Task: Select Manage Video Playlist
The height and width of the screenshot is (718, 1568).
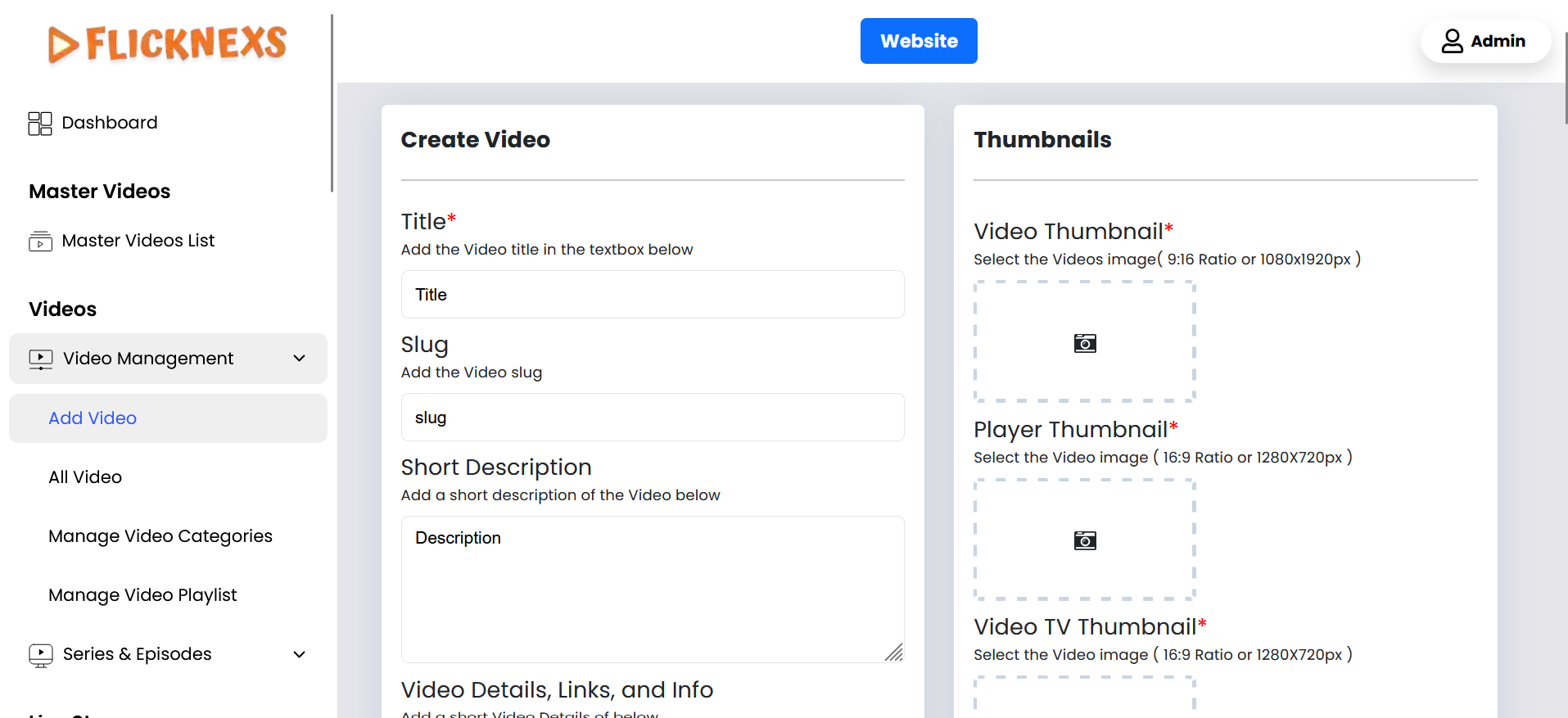Action: [142, 595]
